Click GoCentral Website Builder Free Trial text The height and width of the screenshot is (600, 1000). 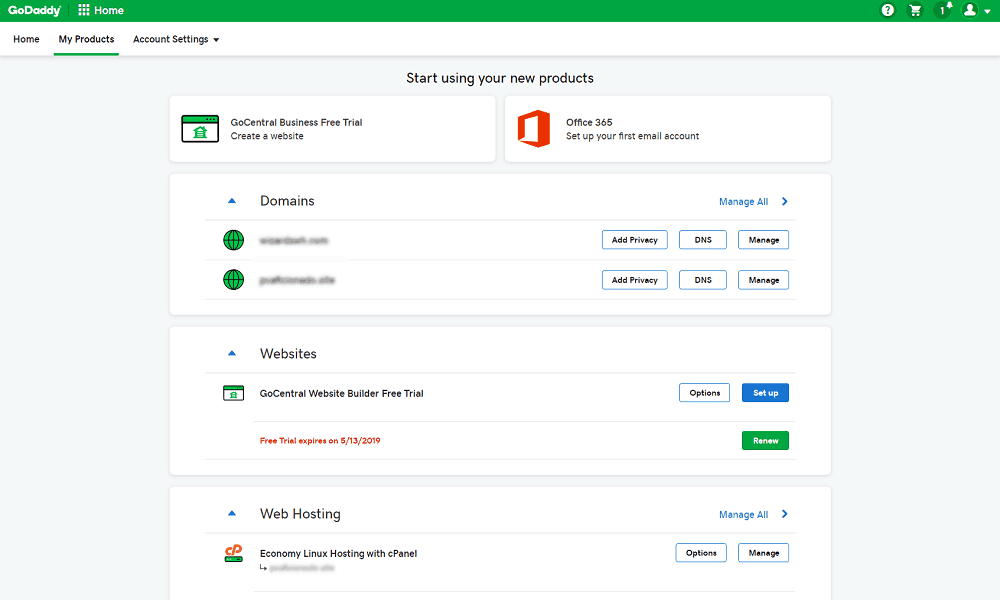pos(342,393)
